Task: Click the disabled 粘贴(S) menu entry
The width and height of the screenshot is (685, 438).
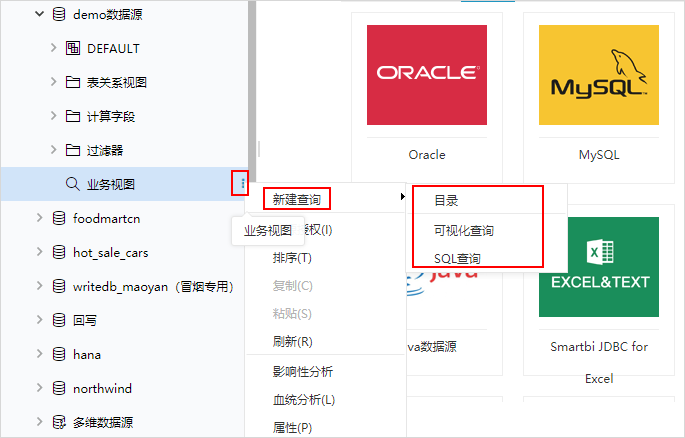Action: 292,314
